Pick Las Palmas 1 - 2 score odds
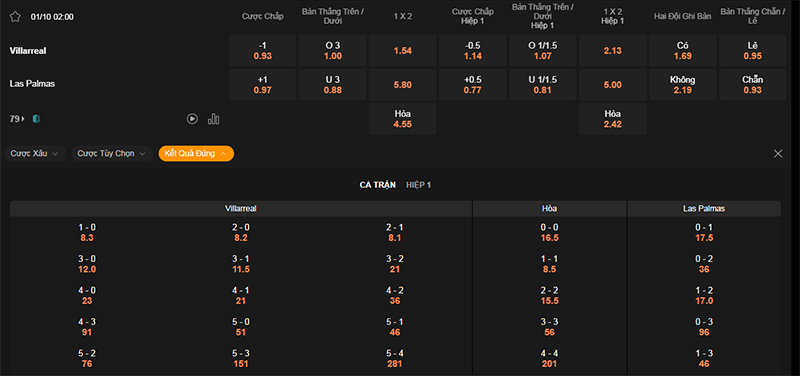Image resolution: width=800 pixels, height=376 pixels. [x=704, y=295]
